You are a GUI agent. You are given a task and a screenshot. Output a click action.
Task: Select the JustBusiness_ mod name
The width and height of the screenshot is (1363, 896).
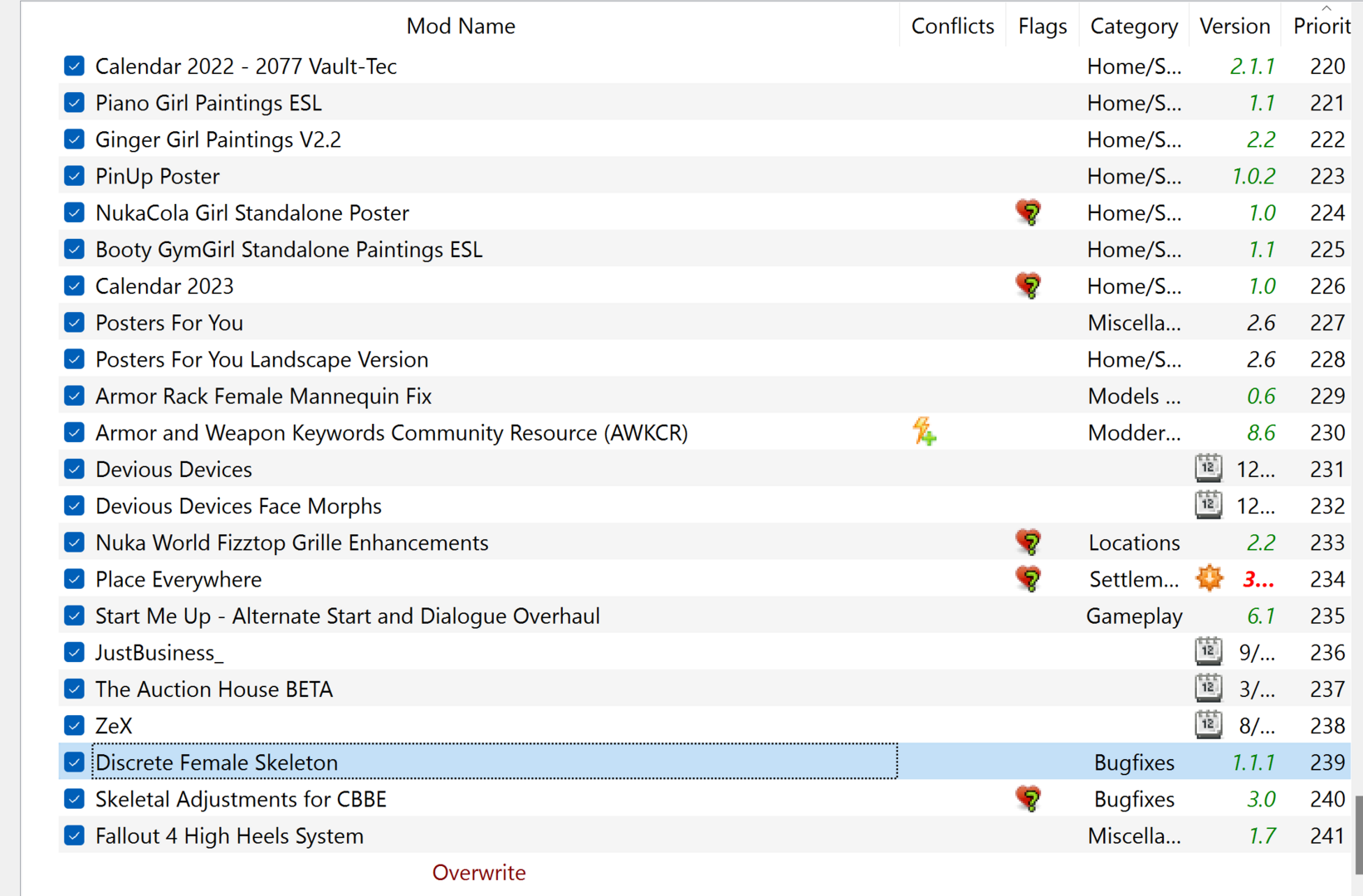pos(159,652)
